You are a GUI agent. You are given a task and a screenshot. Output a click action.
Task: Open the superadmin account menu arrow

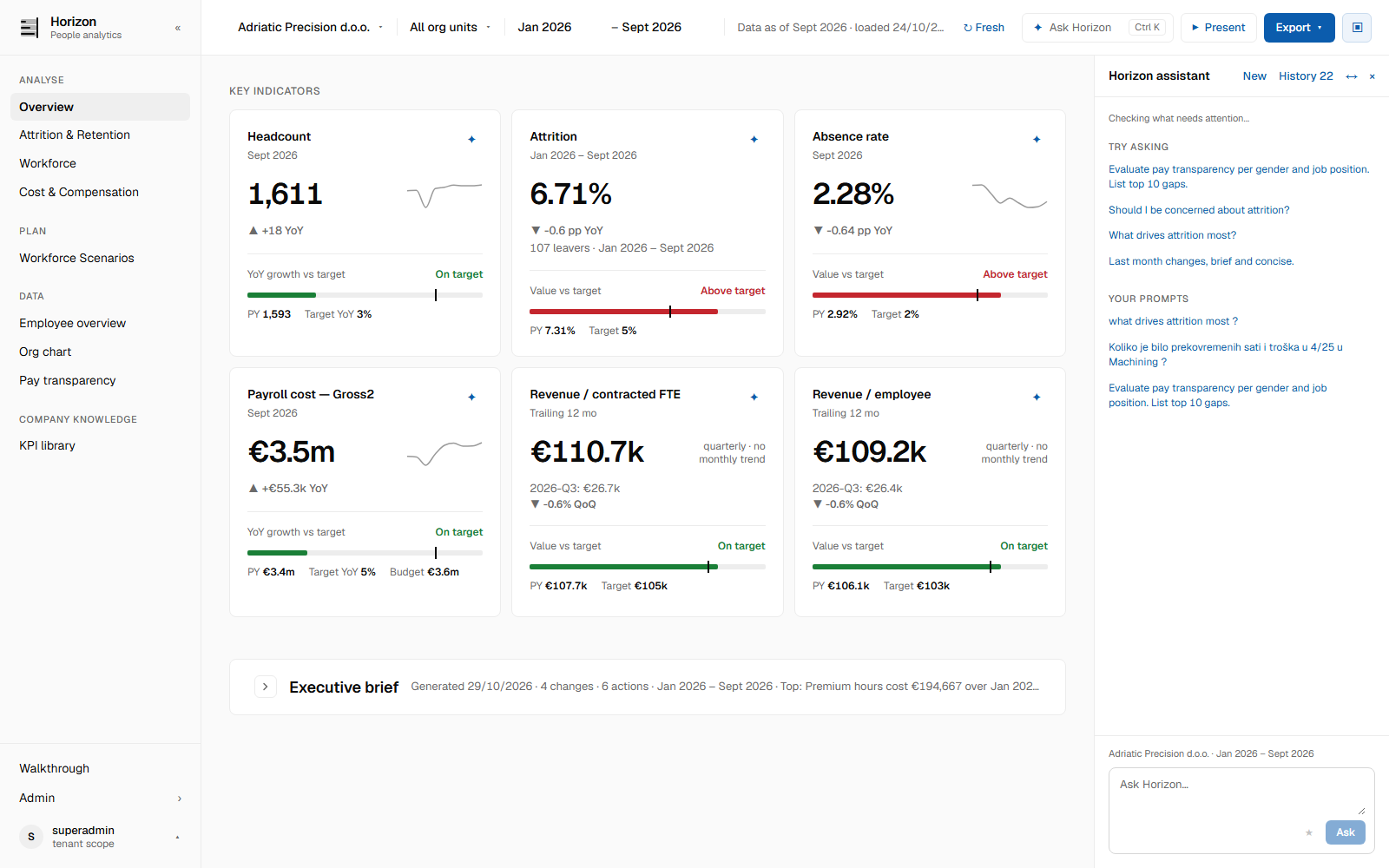point(178,837)
